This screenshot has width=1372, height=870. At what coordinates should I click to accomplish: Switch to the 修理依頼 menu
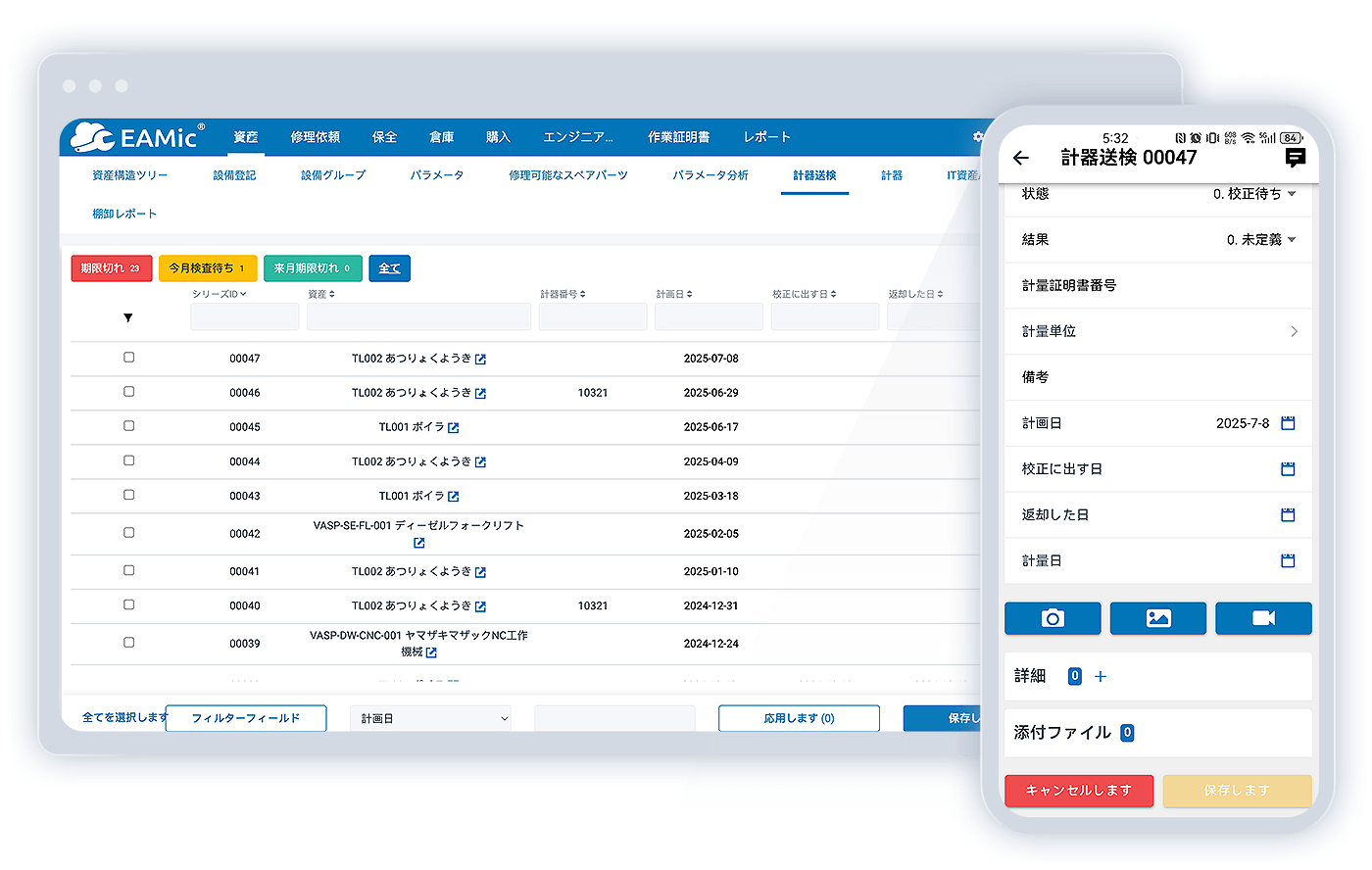(315, 137)
